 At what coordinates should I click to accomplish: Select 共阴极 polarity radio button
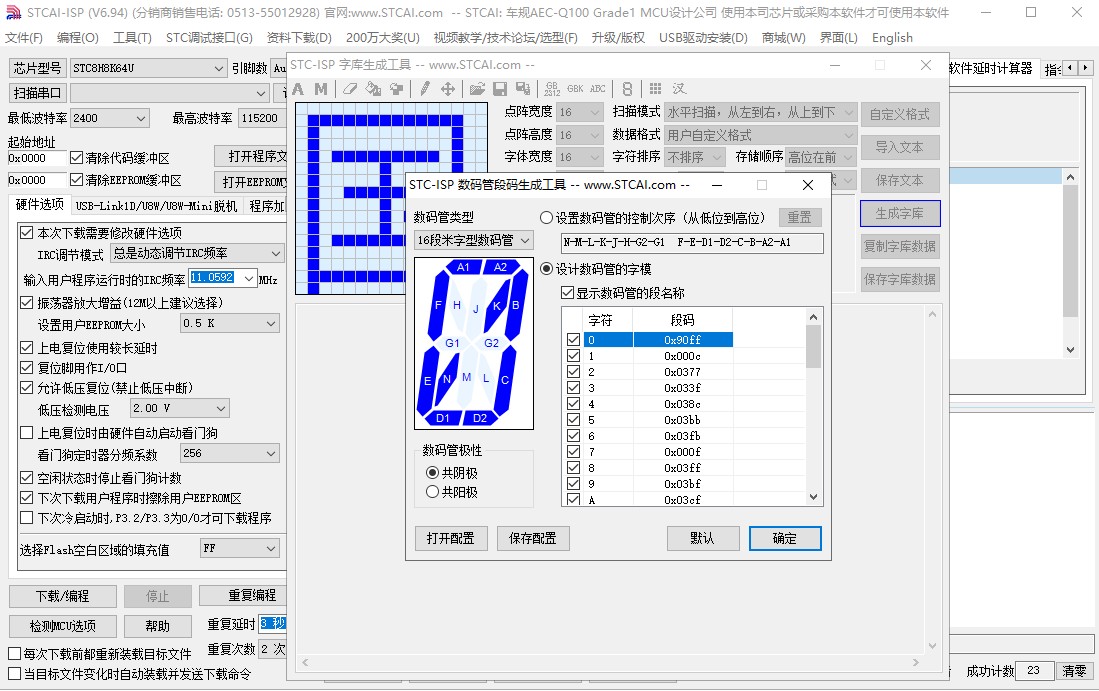(x=432, y=473)
